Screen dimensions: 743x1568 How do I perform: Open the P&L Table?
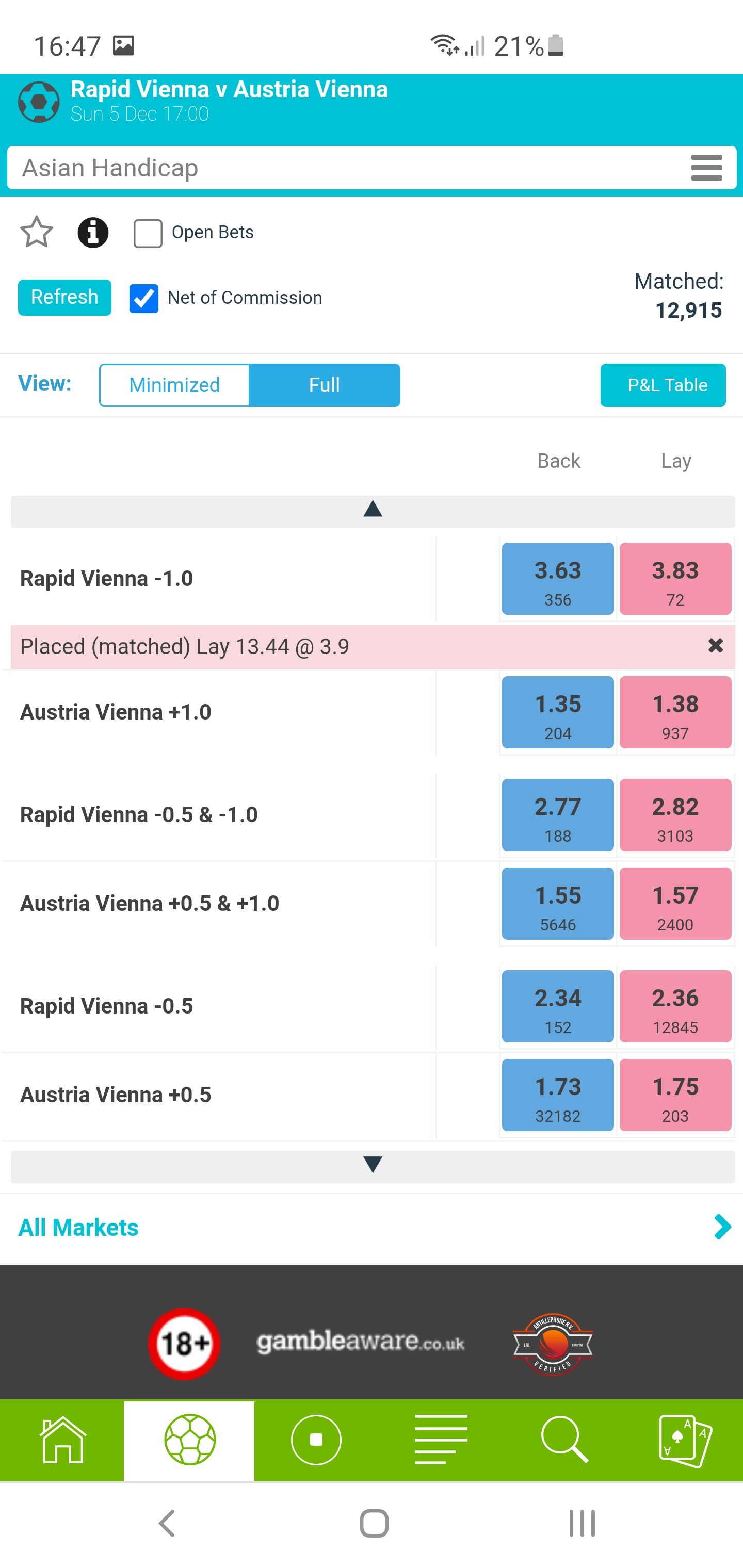point(663,385)
